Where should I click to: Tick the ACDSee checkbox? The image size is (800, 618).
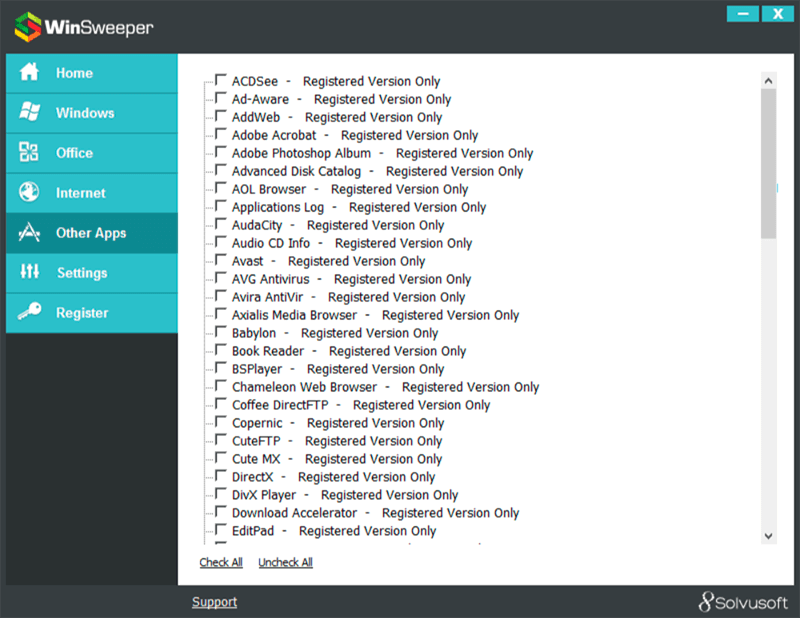tap(220, 80)
